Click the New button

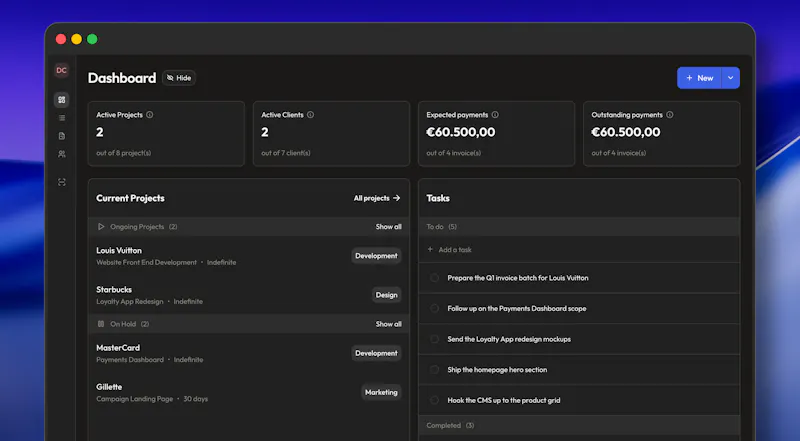pos(699,78)
